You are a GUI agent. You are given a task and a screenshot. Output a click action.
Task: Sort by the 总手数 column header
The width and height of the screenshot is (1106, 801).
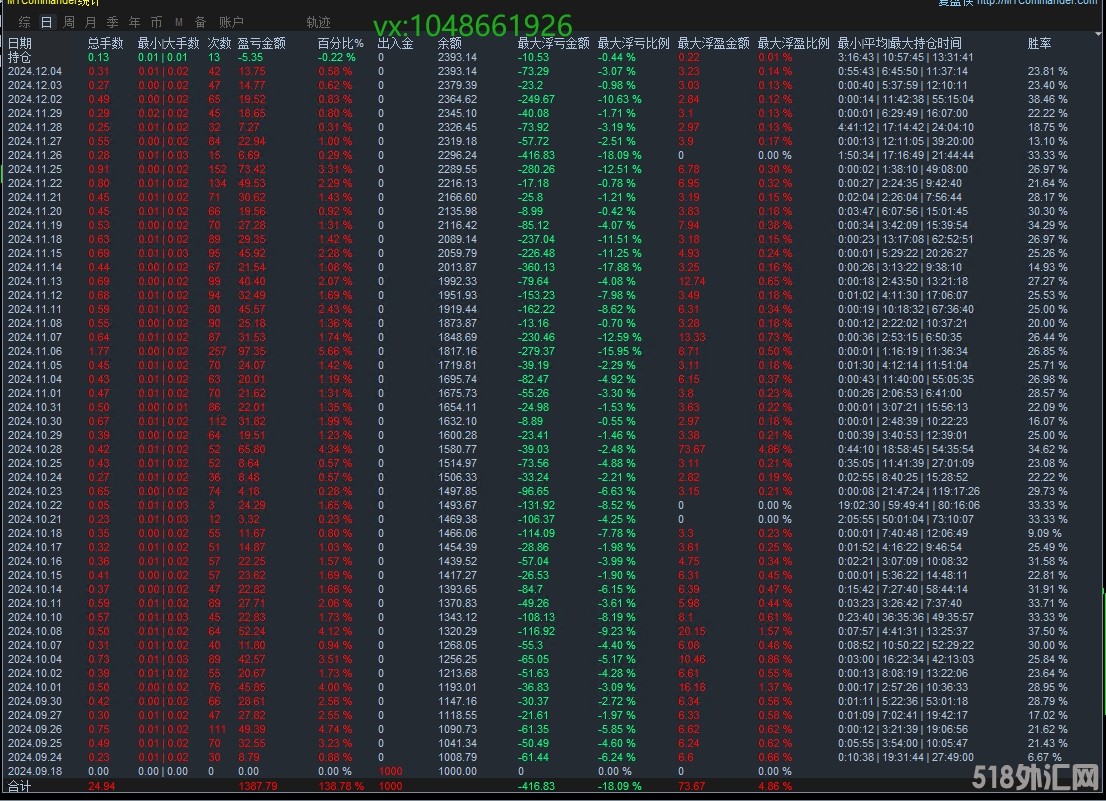(x=106, y=44)
